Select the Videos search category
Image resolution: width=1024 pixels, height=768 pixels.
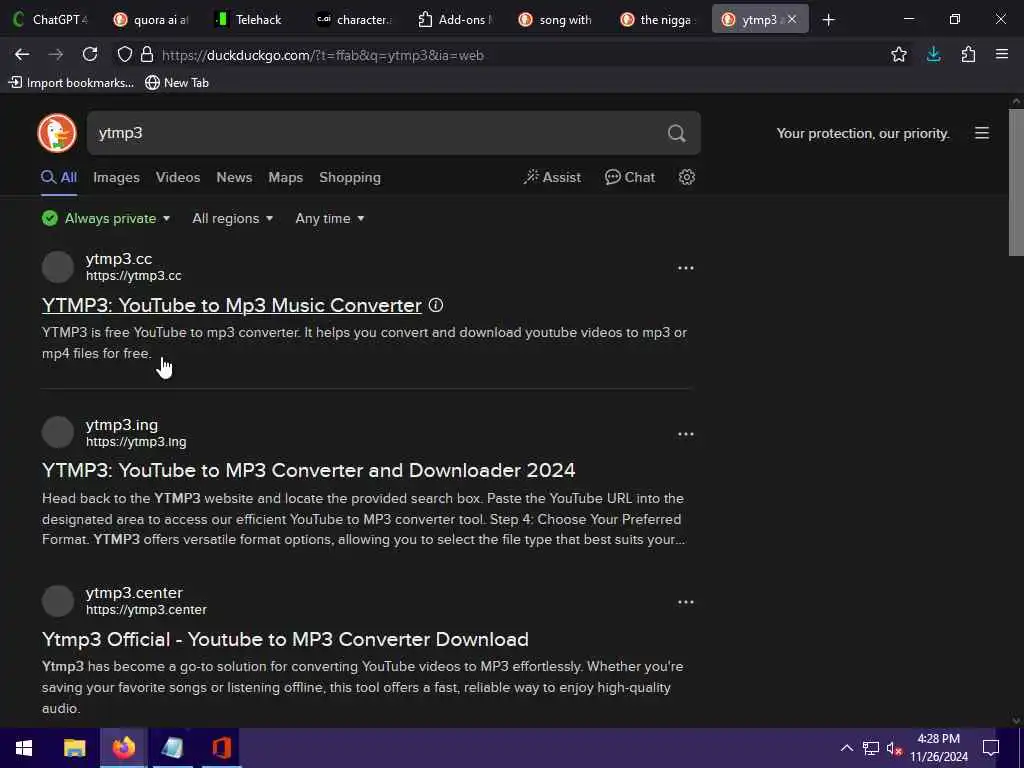[178, 177]
